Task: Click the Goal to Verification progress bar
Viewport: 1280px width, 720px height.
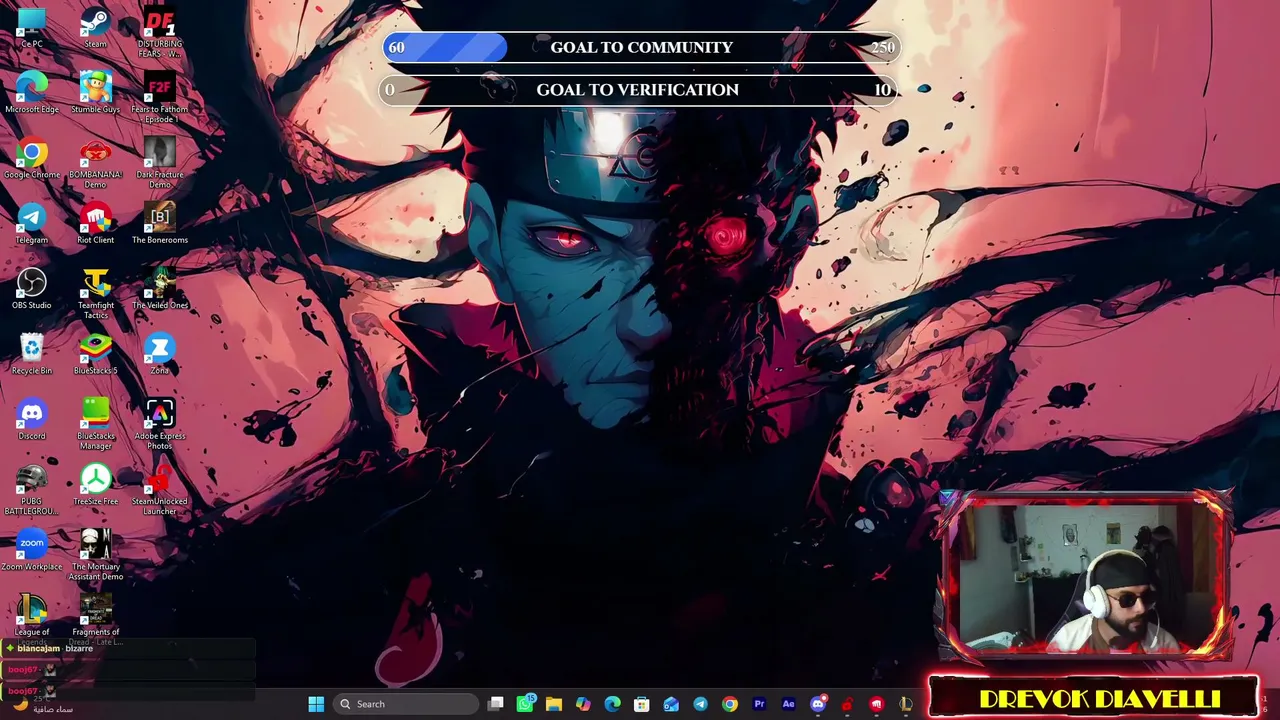Action: (x=639, y=90)
